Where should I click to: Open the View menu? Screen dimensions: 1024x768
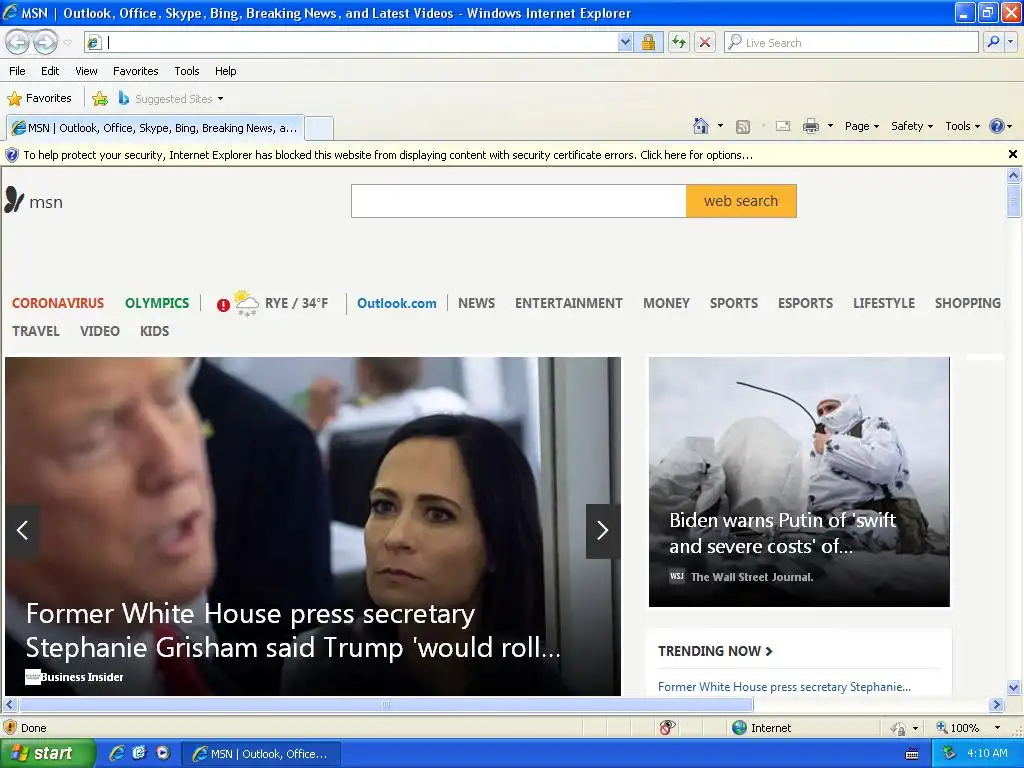[86, 71]
